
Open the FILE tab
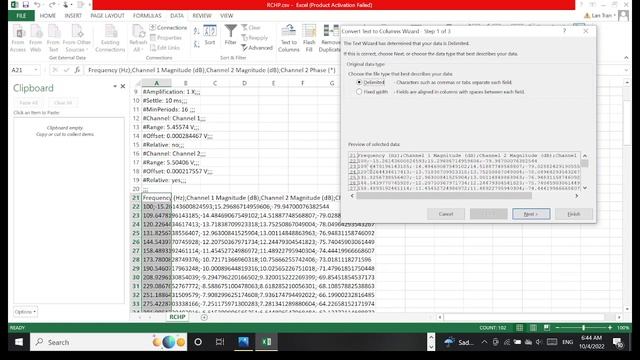21,16
